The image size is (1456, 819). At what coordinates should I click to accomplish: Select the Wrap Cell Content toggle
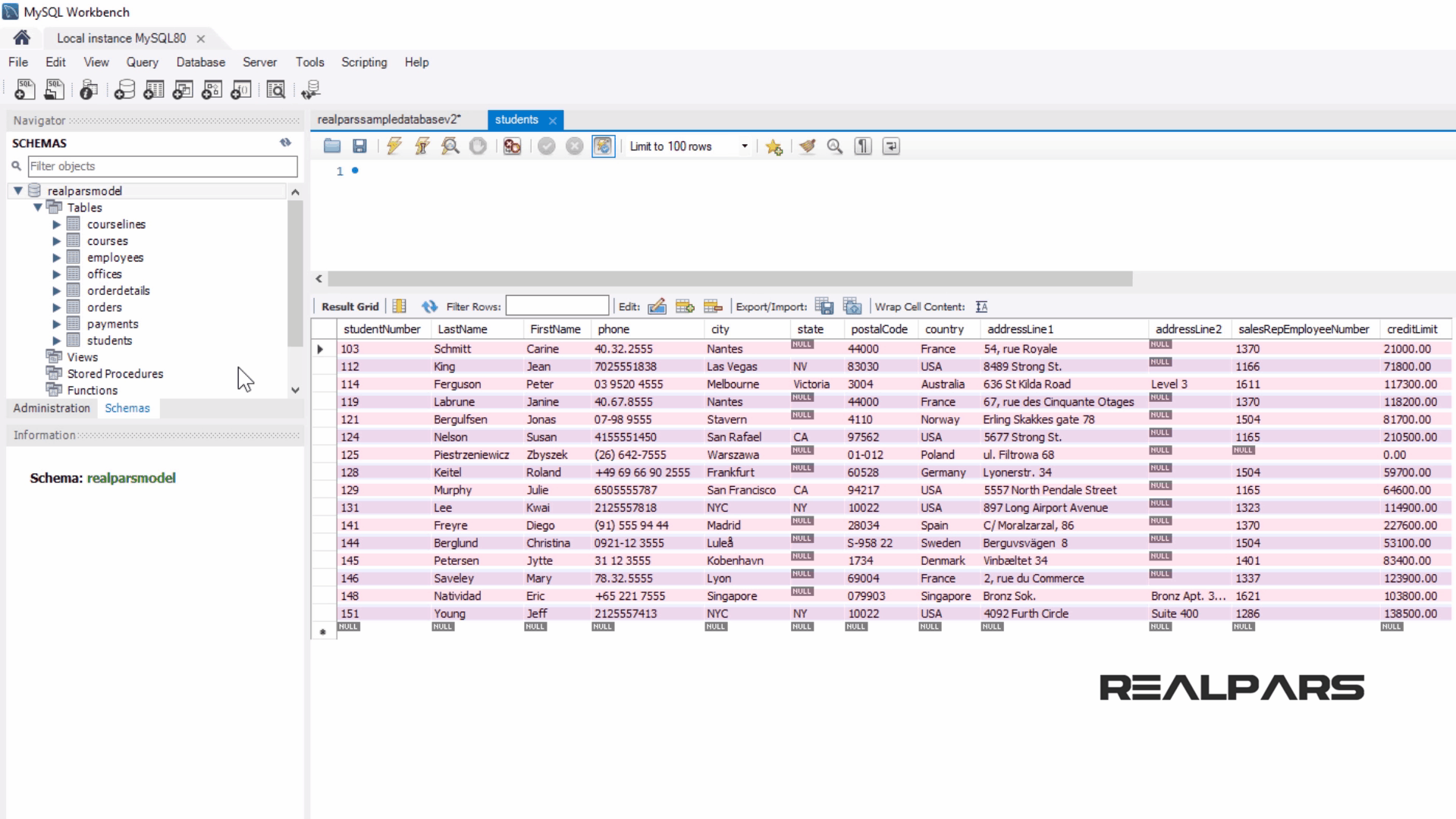[981, 306]
